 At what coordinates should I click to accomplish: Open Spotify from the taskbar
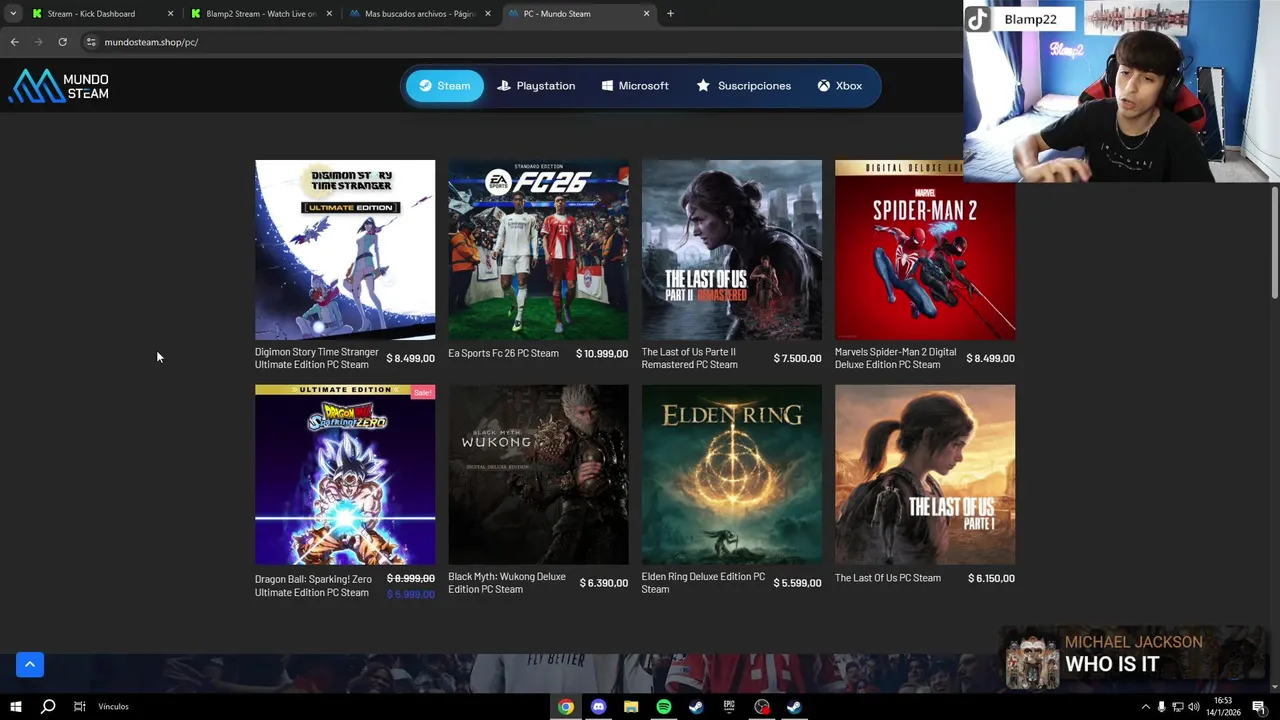[x=664, y=706]
